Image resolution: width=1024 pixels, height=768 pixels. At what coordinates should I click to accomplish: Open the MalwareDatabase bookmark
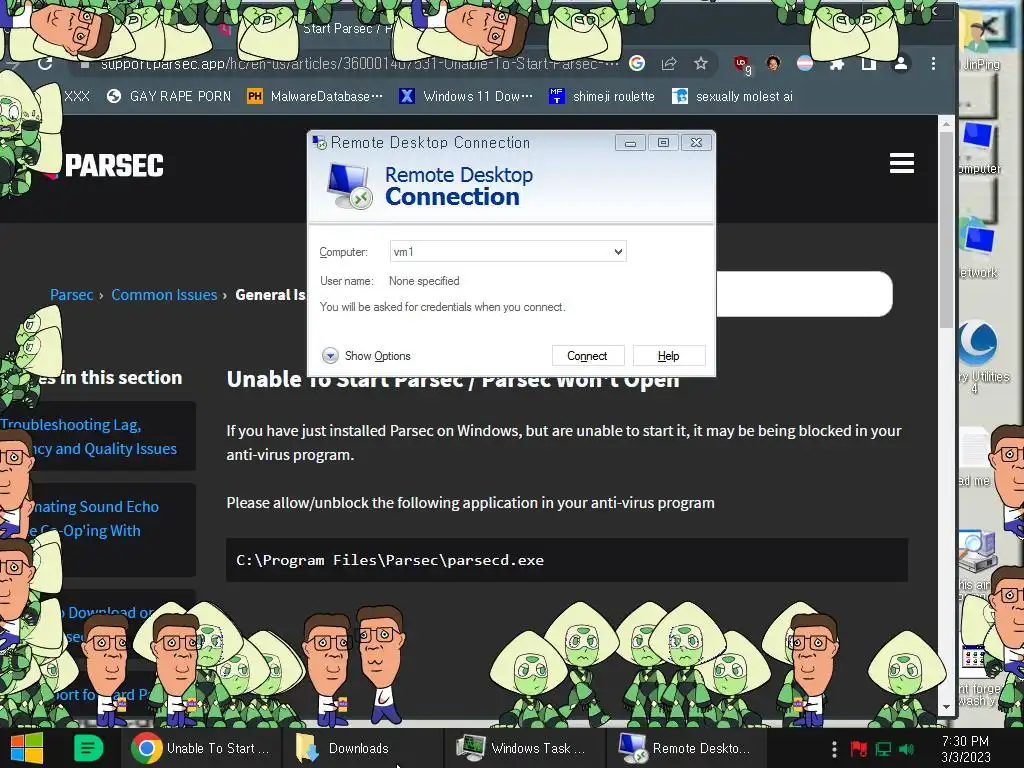(315, 97)
